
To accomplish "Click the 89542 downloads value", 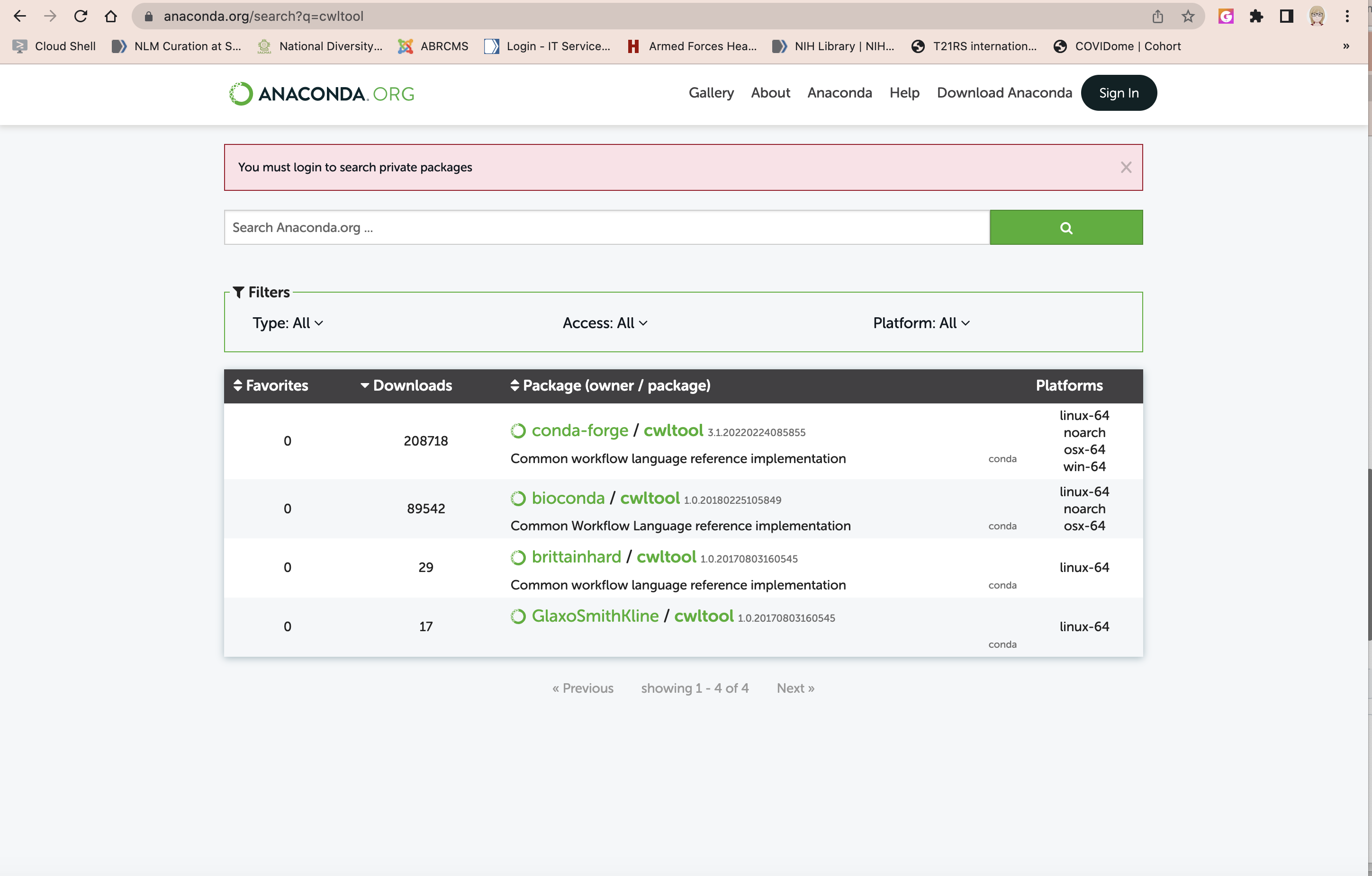I will (x=425, y=509).
